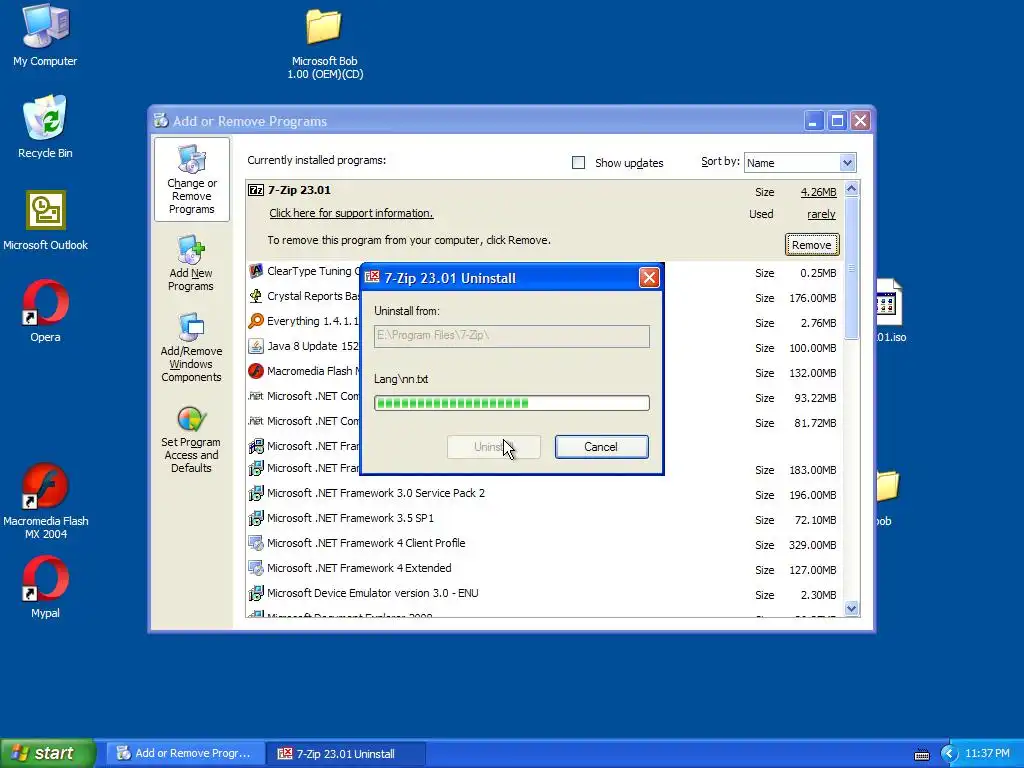Click 7-Zip size value 4.26MB
The width and height of the screenshot is (1024, 768).
point(818,192)
